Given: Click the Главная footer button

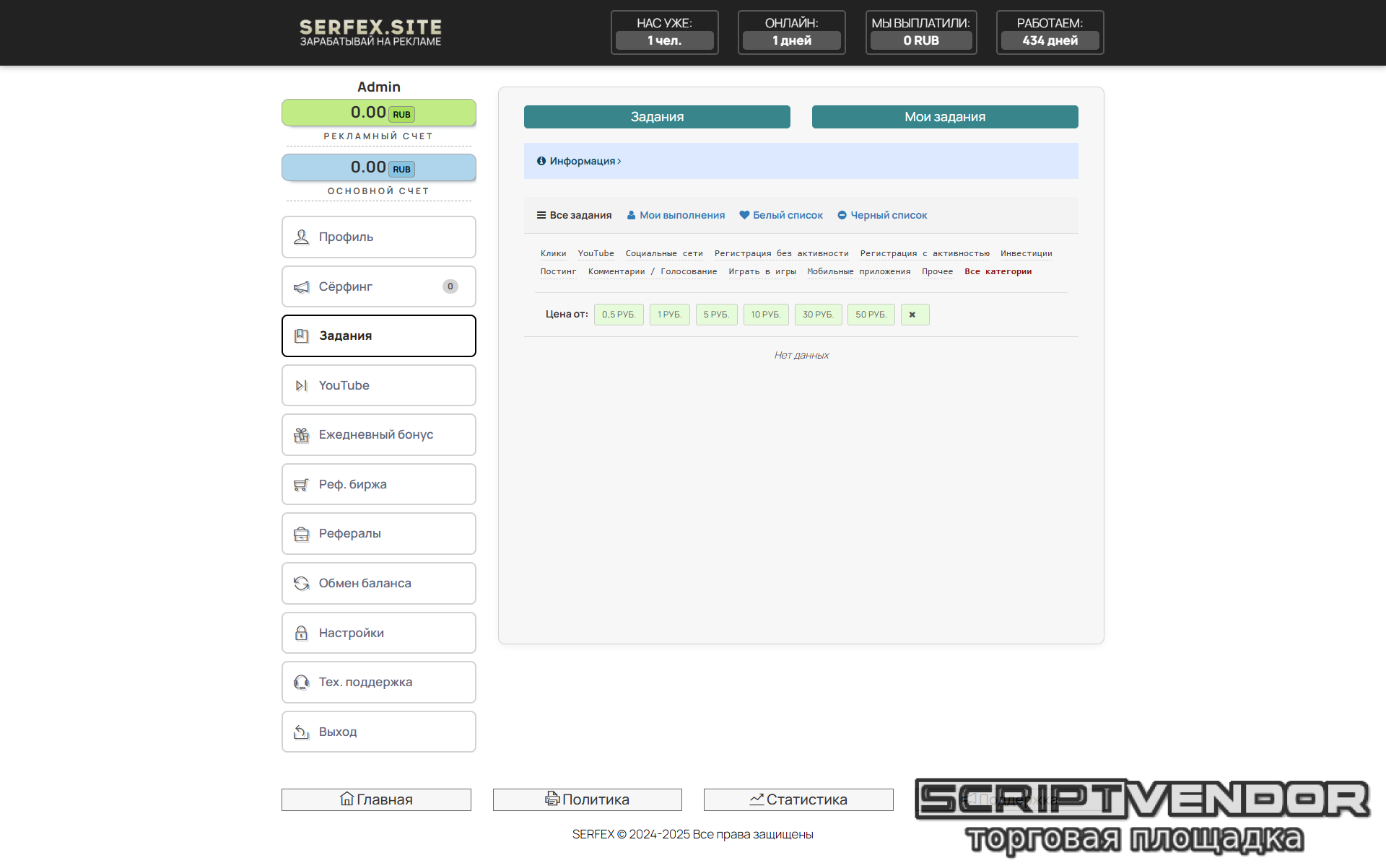Looking at the screenshot, I should (376, 799).
